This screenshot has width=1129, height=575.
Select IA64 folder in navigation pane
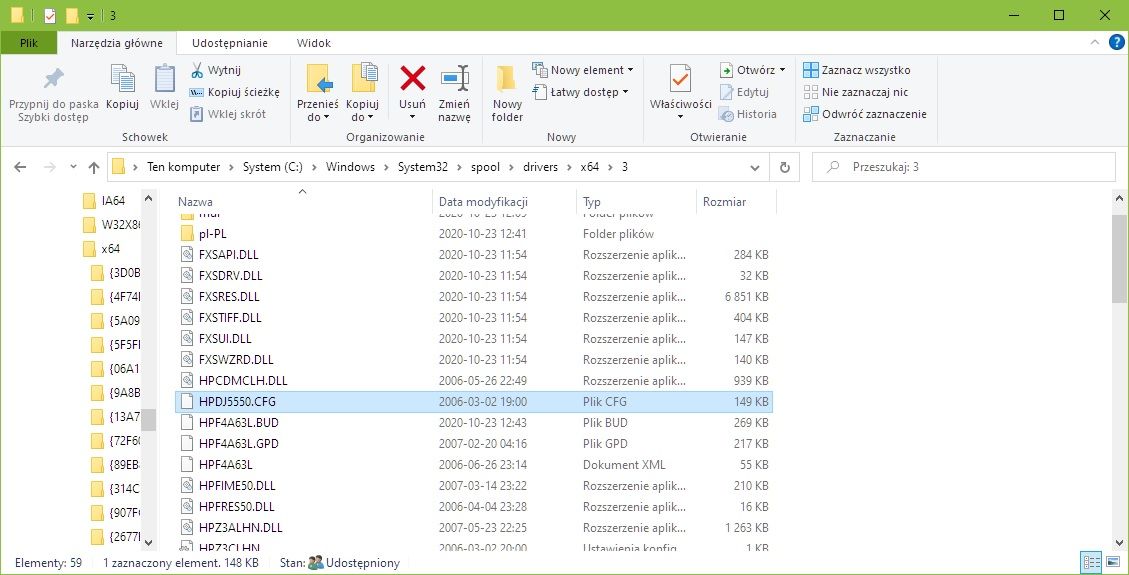tap(104, 201)
